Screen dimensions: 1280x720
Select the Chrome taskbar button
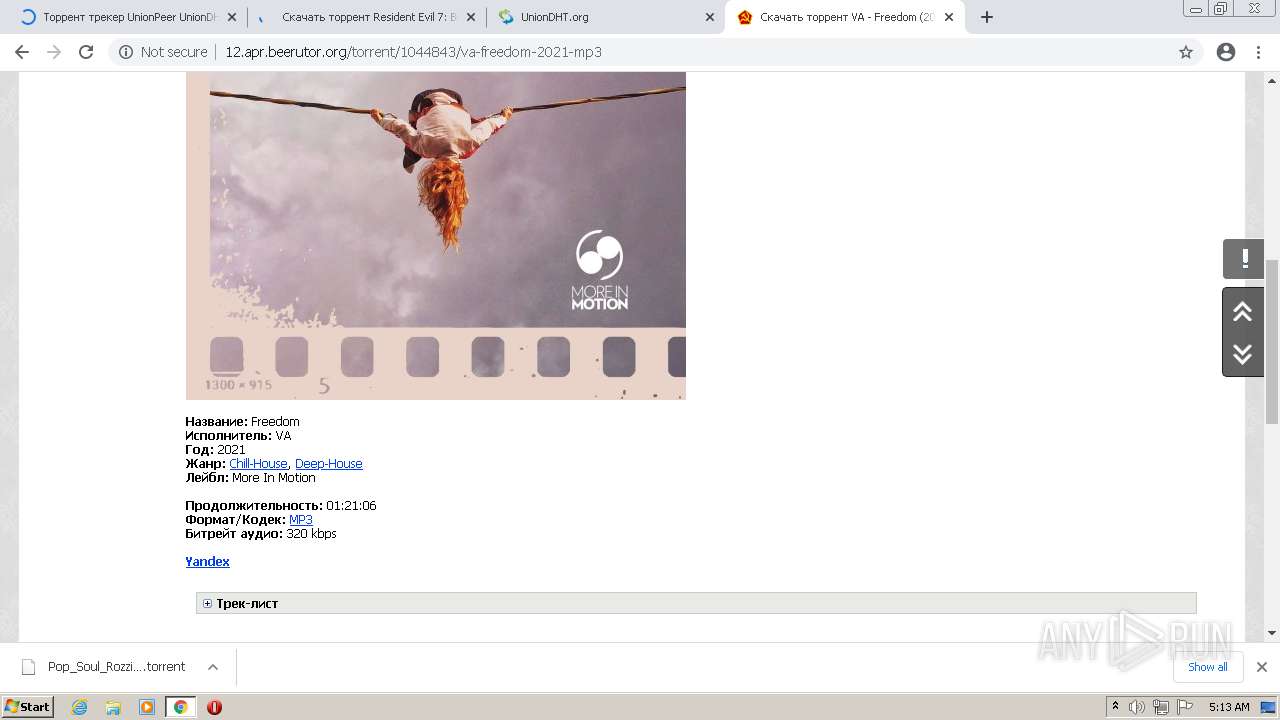point(181,707)
